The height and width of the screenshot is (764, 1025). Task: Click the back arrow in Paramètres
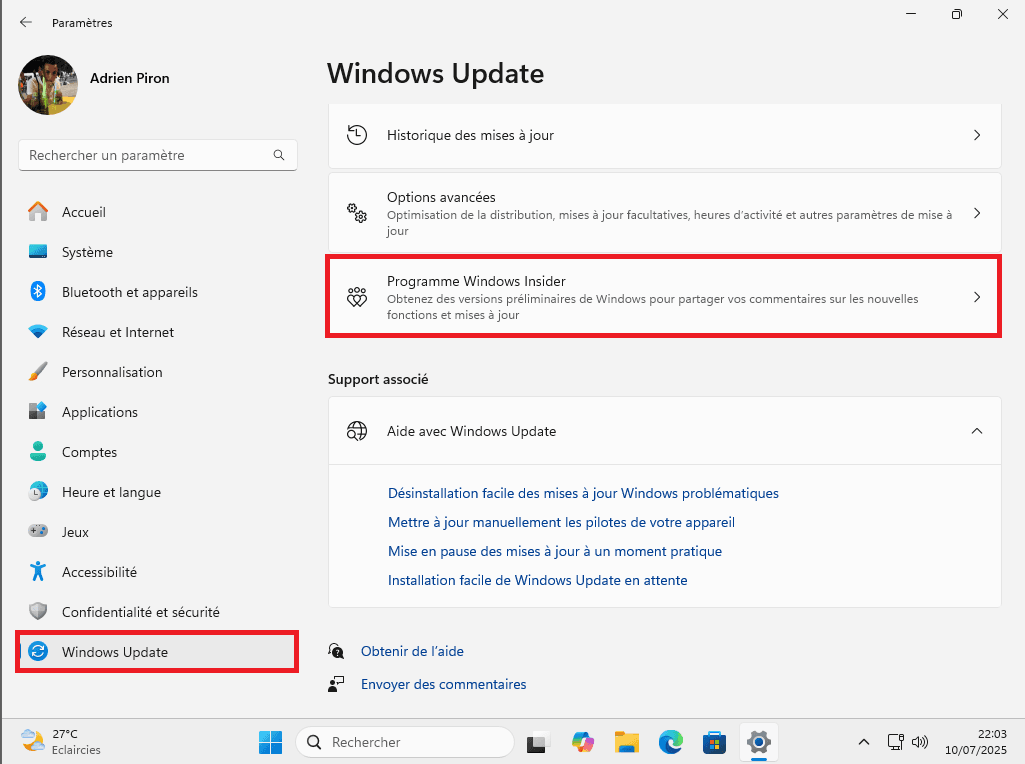coord(25,22)
